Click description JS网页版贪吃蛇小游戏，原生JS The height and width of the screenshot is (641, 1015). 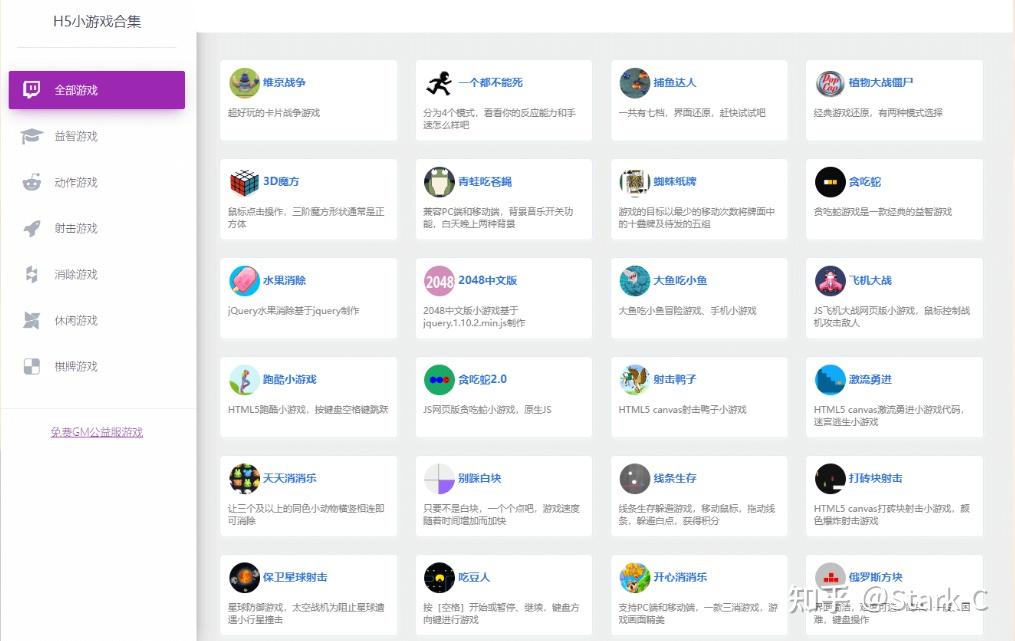coord(487,410)
